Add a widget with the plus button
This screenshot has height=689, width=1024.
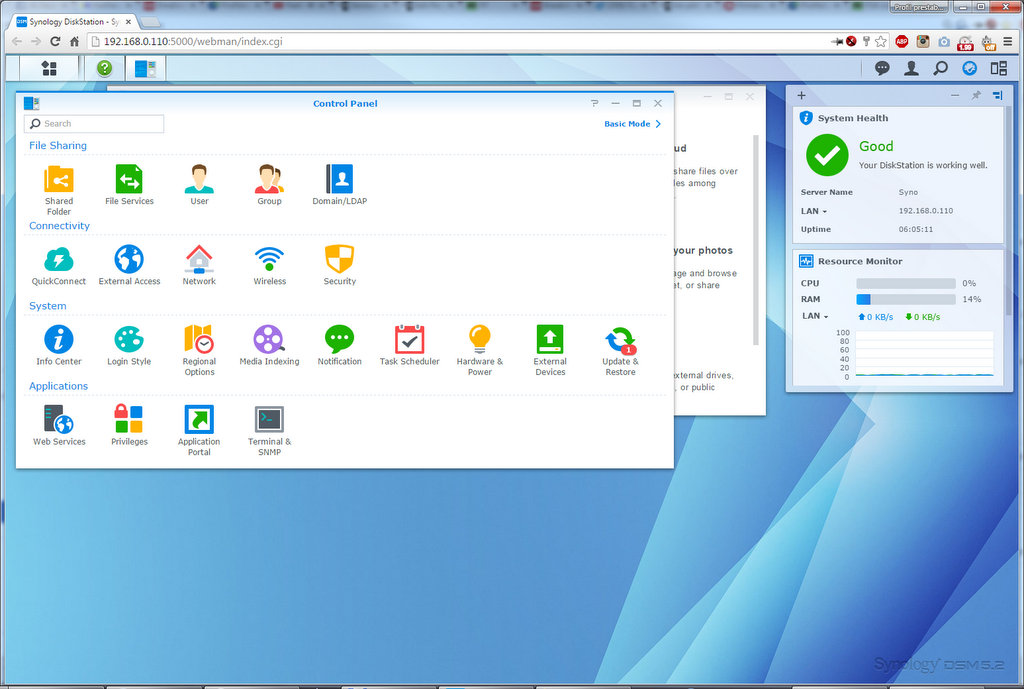801,95
